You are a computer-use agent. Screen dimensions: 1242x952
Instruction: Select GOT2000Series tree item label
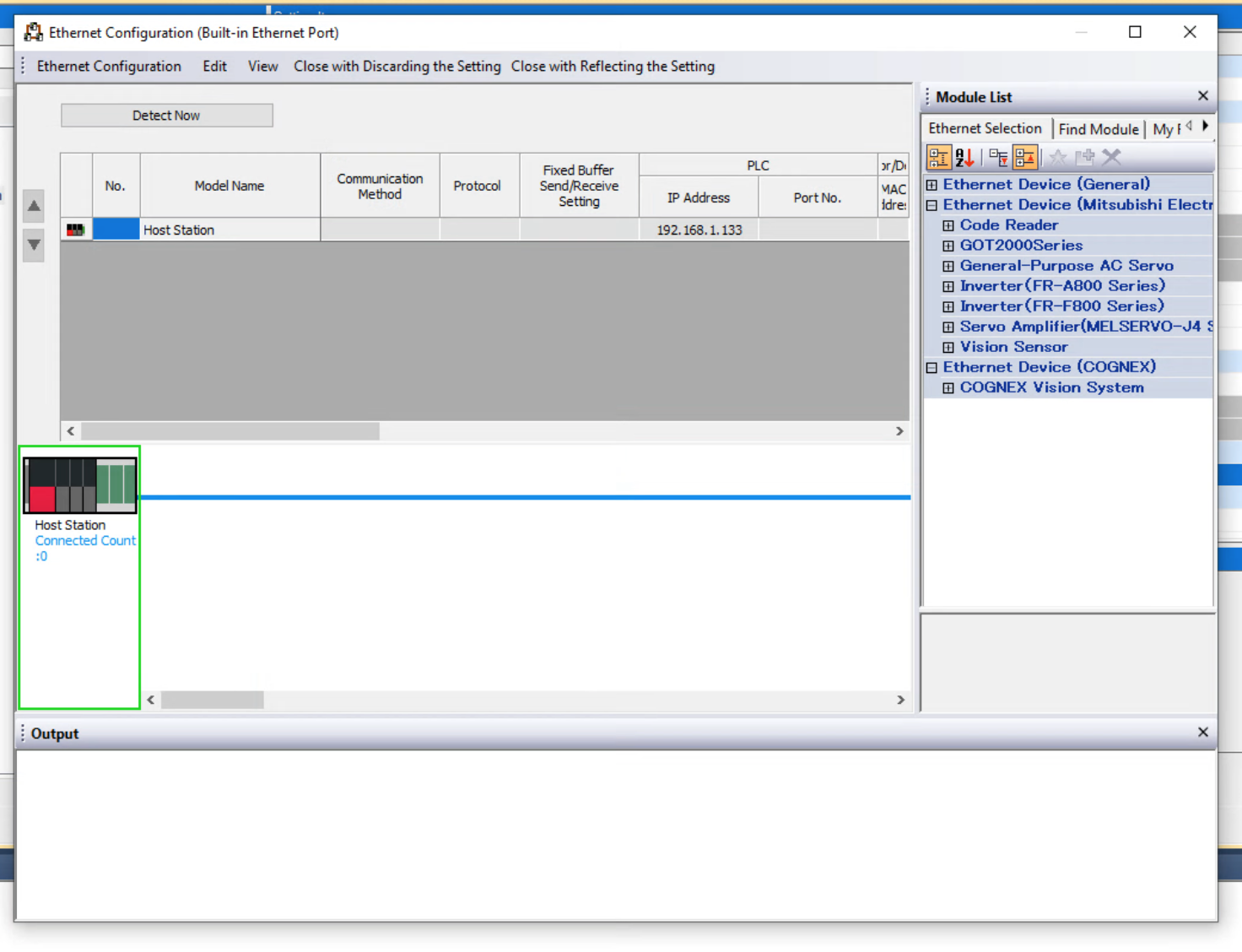coord(1021,246)
